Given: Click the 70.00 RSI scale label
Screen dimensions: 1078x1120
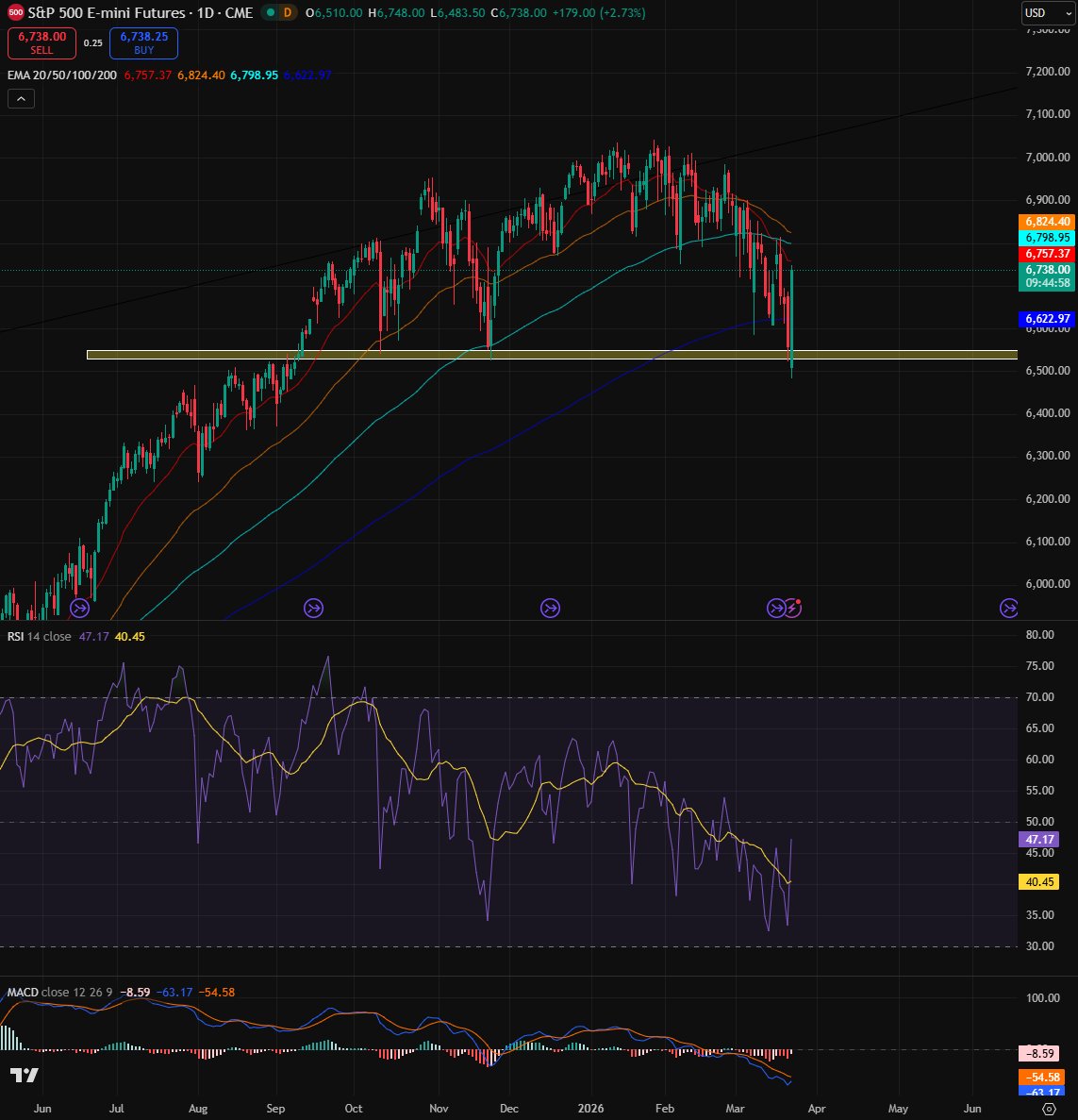Looking at the screenshot, I should click(1039, 697).
